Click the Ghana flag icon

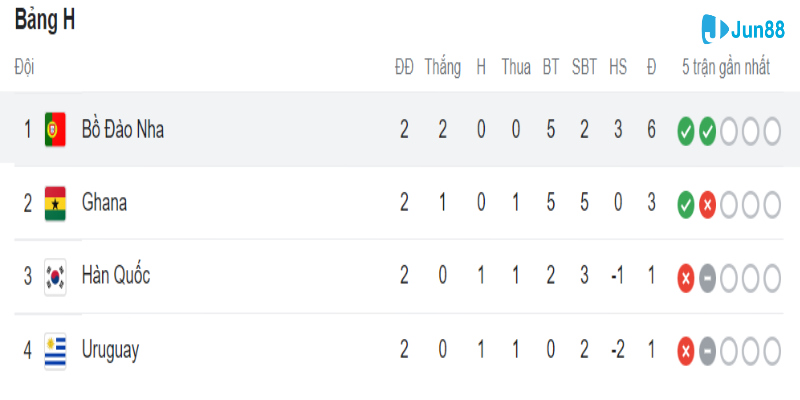[55, 203]
